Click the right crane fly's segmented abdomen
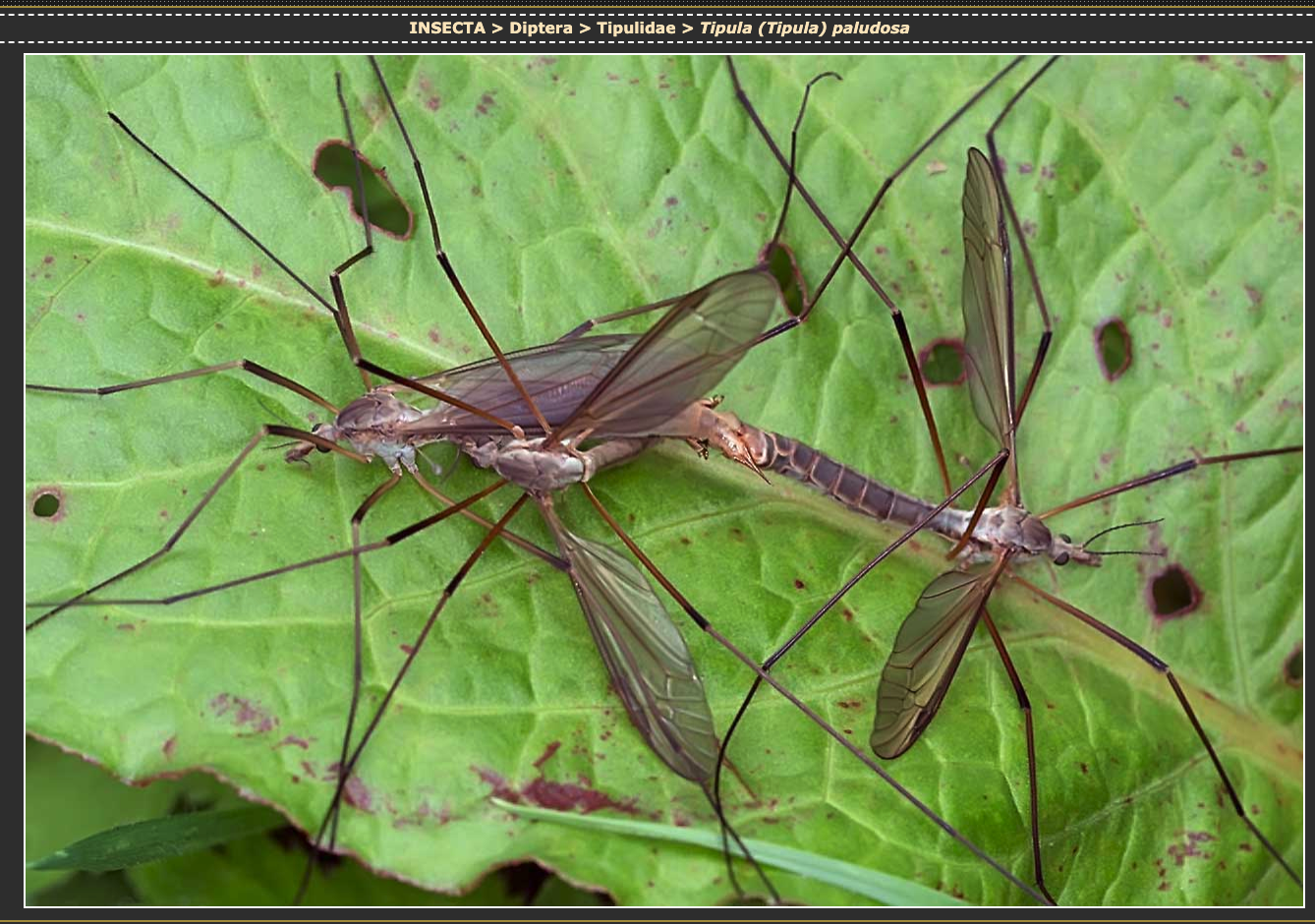This screenshot has height=924, width=1315. (845, 484)
